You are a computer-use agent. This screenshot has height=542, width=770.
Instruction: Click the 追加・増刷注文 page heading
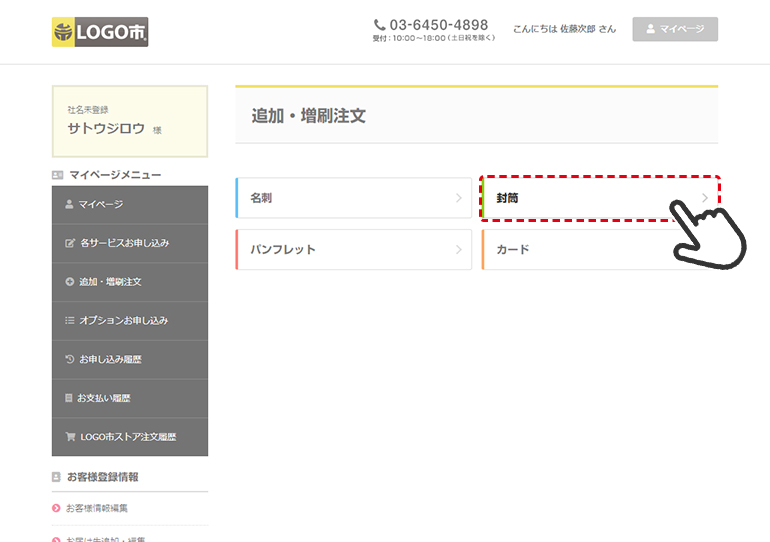pyautogui.click(x=309, y=116)
